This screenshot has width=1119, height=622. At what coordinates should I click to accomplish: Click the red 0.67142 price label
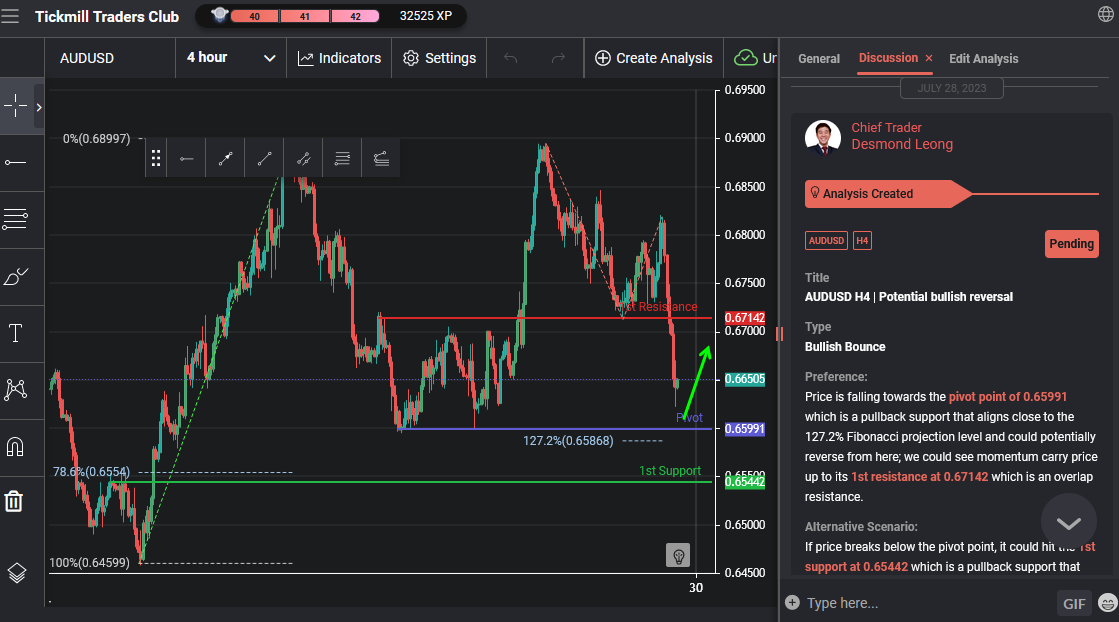click(744, 317)
